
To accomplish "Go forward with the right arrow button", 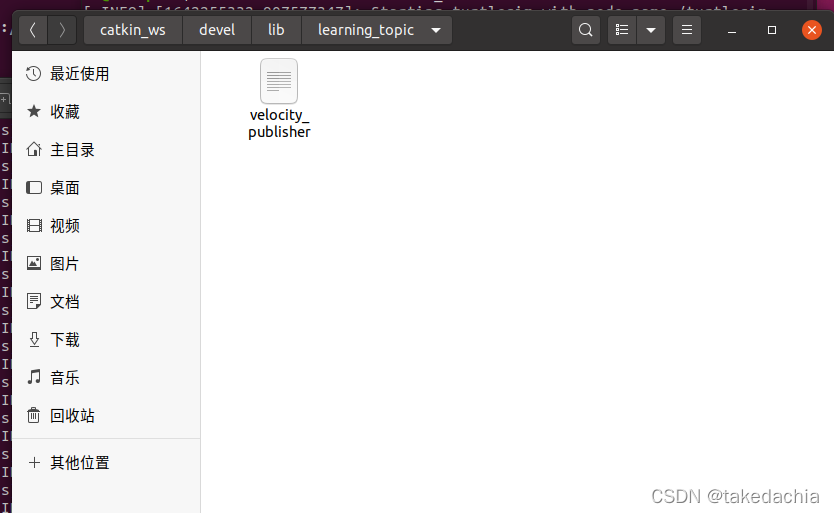I will coord(62,30).
